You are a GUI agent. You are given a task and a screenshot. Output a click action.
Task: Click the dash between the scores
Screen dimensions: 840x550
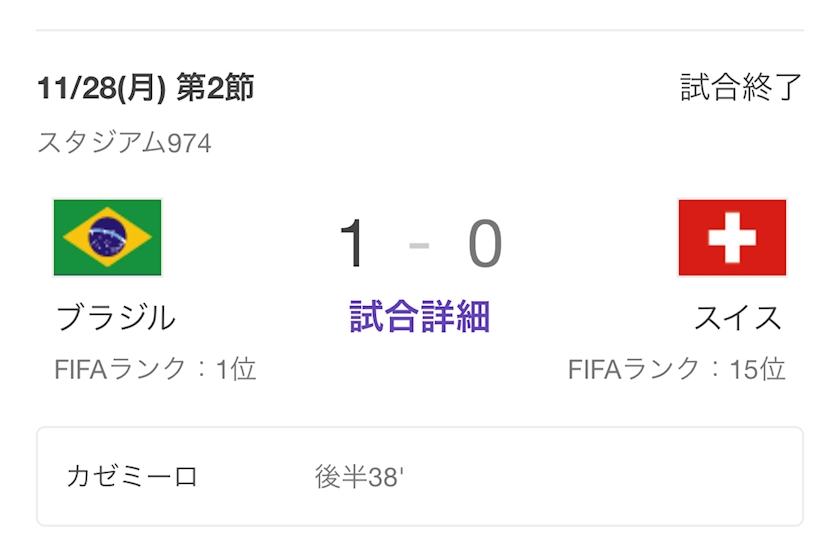420,245
